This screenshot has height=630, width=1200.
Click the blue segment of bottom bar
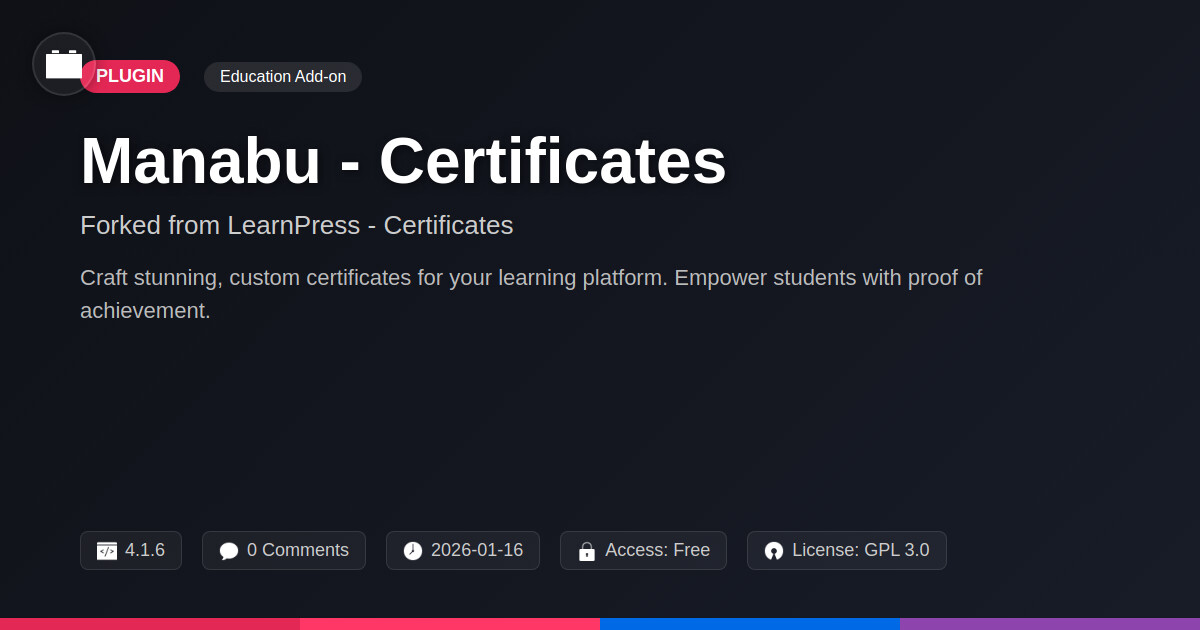[750, 623]
